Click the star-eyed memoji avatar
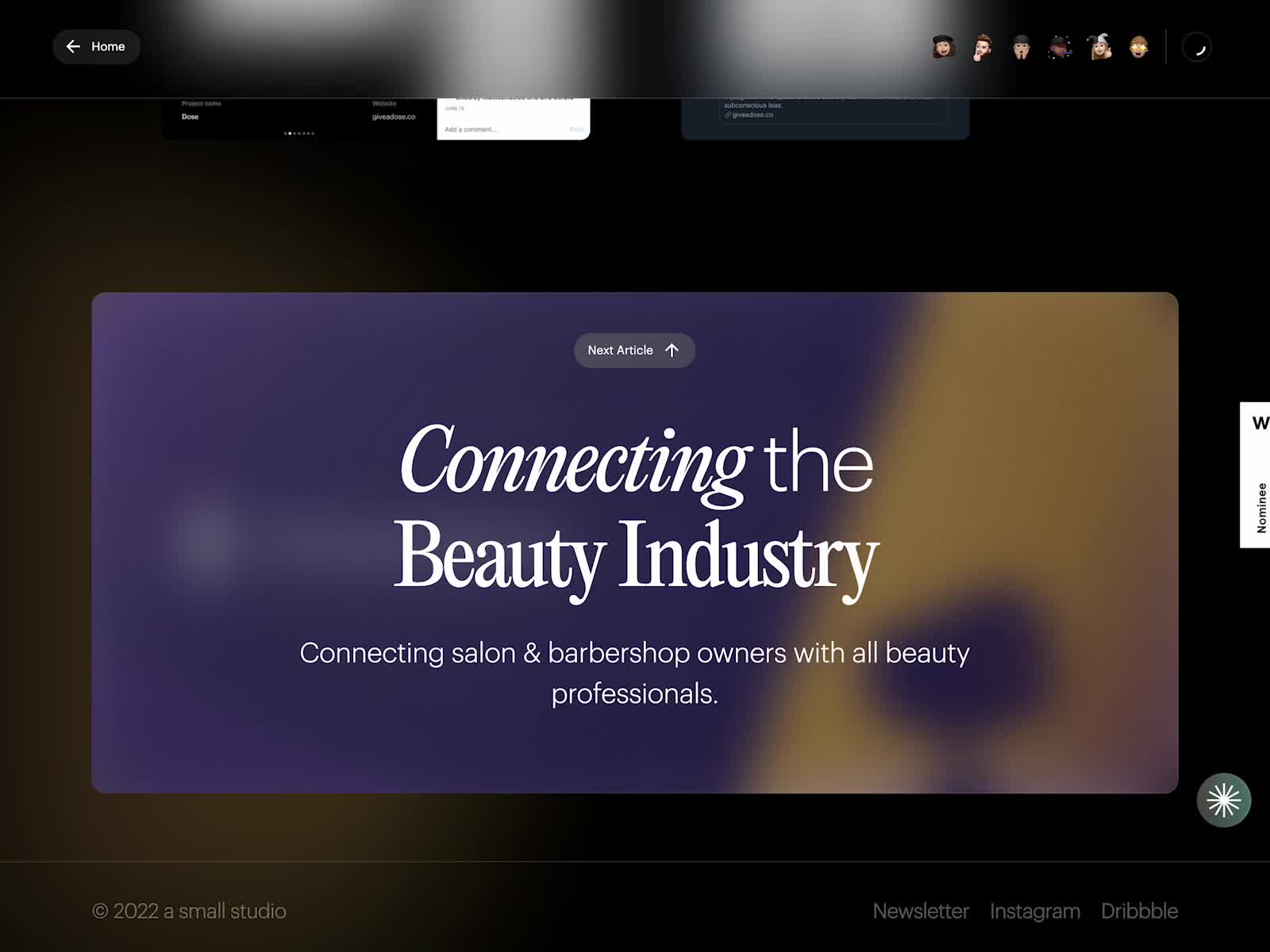This screenshot has width=1270, height=952. pyautogui.click(x=1139, y=47)
